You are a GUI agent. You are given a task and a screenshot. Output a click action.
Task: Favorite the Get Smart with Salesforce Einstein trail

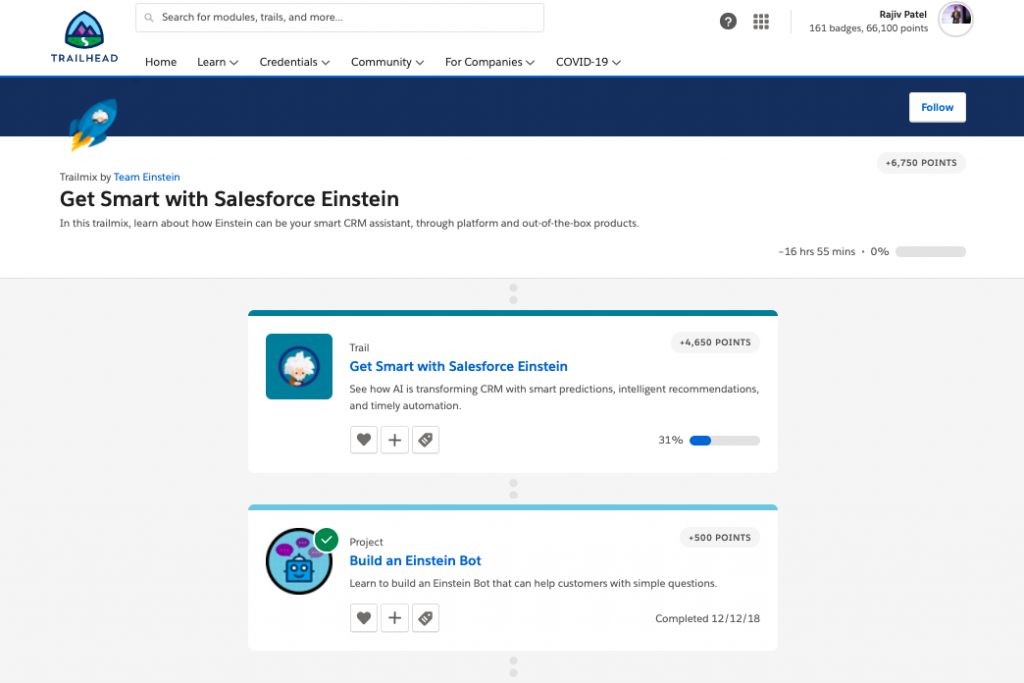click(364, 440)
